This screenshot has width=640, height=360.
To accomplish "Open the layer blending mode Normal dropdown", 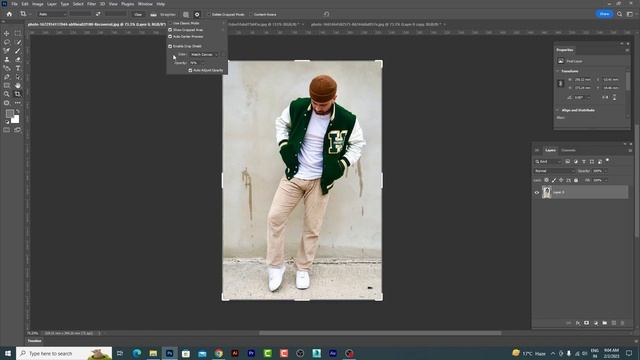I will pos(554,171).
